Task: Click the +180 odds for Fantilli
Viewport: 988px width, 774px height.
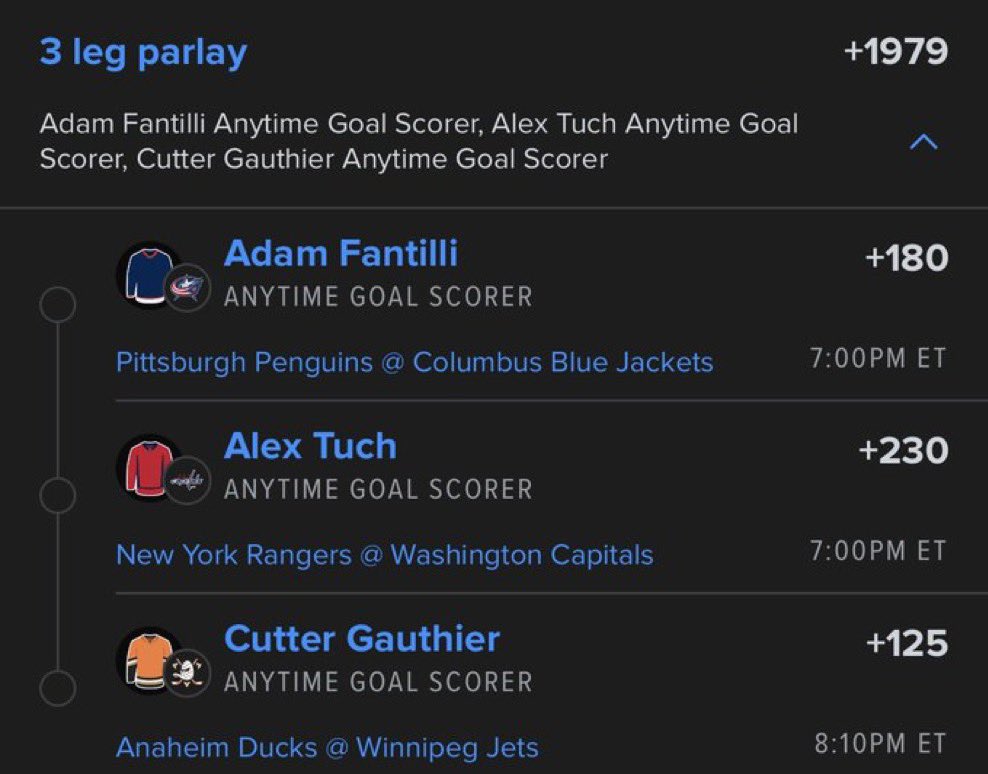Action: 906,258
